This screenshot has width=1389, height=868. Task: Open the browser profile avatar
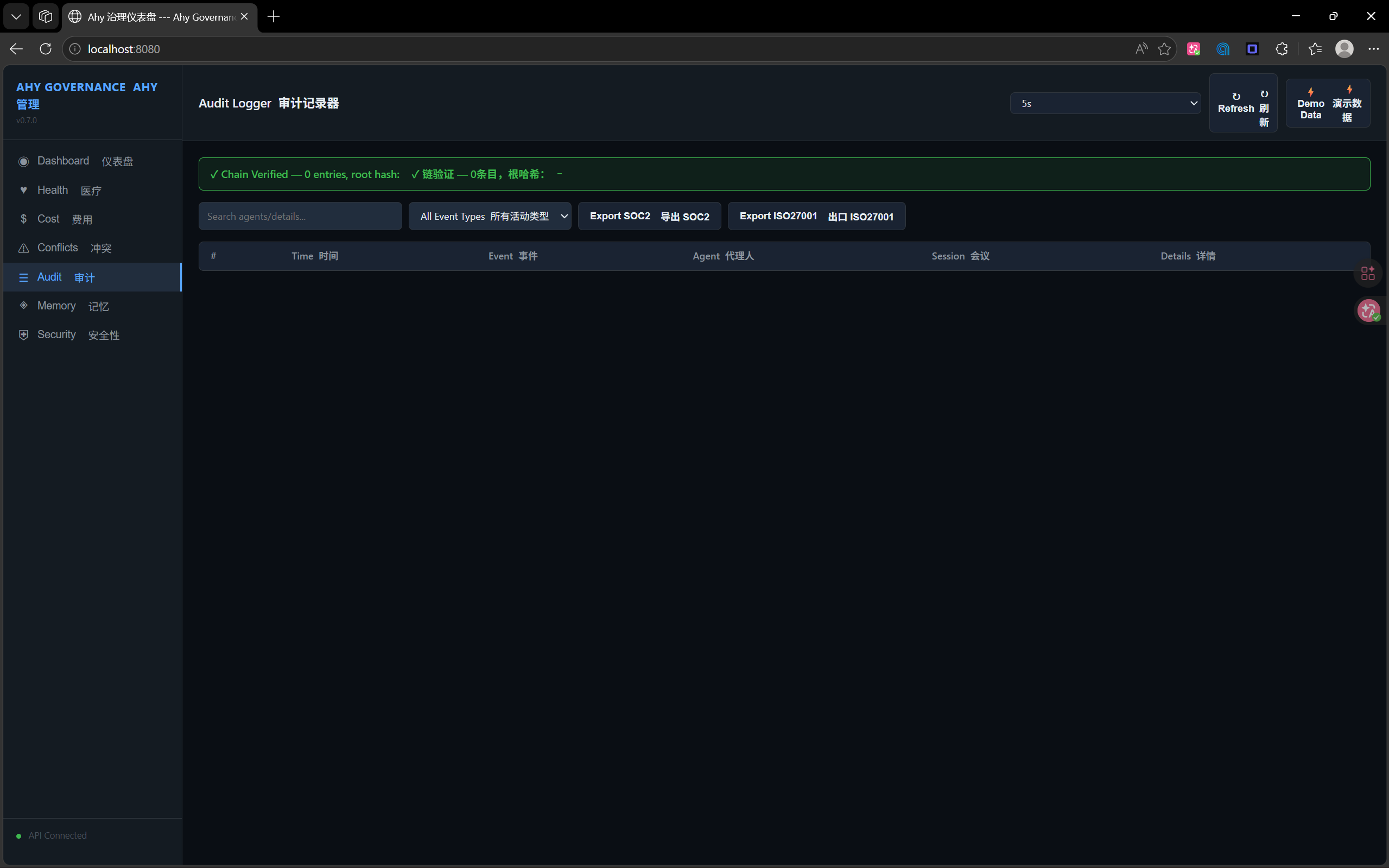[1344, 49]
